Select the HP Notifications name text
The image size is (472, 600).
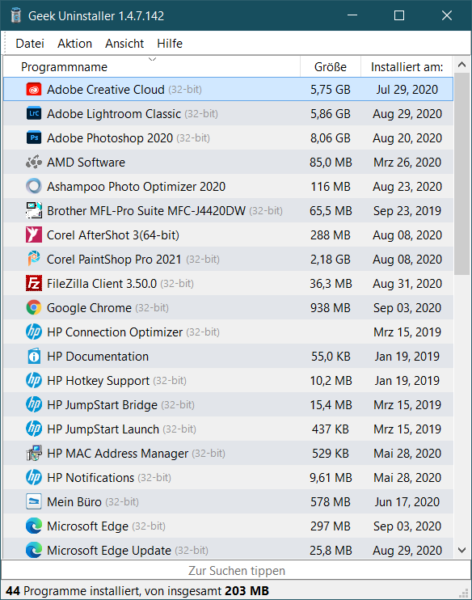(91, 478)
